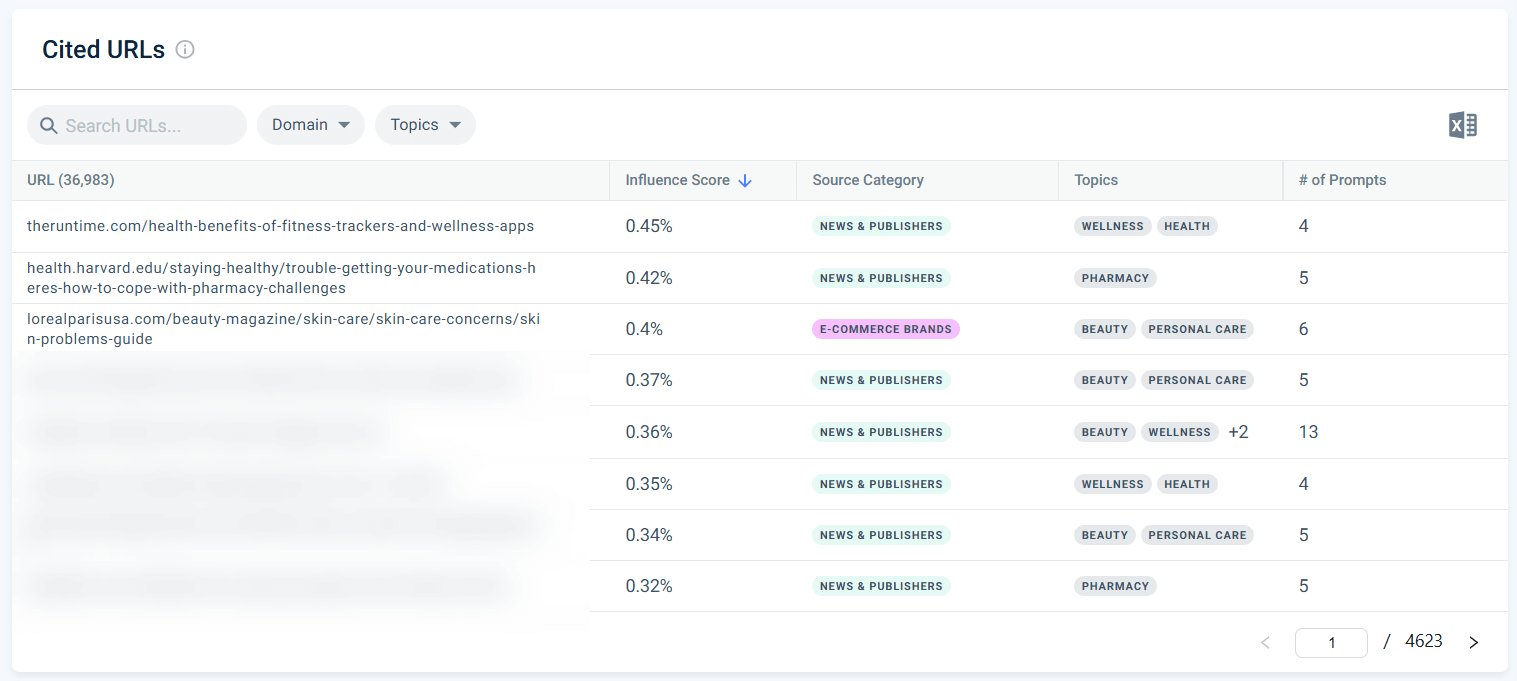Click the page number input box
1517x681 pixels.
tap(1331, 642)
